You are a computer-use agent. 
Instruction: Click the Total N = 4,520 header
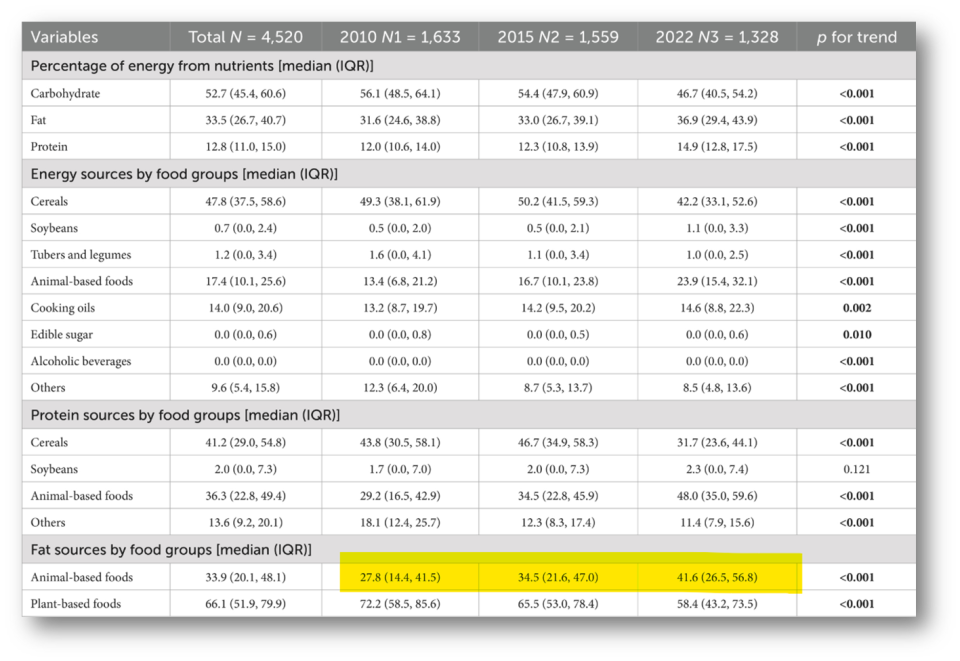(x=246, y=37)
